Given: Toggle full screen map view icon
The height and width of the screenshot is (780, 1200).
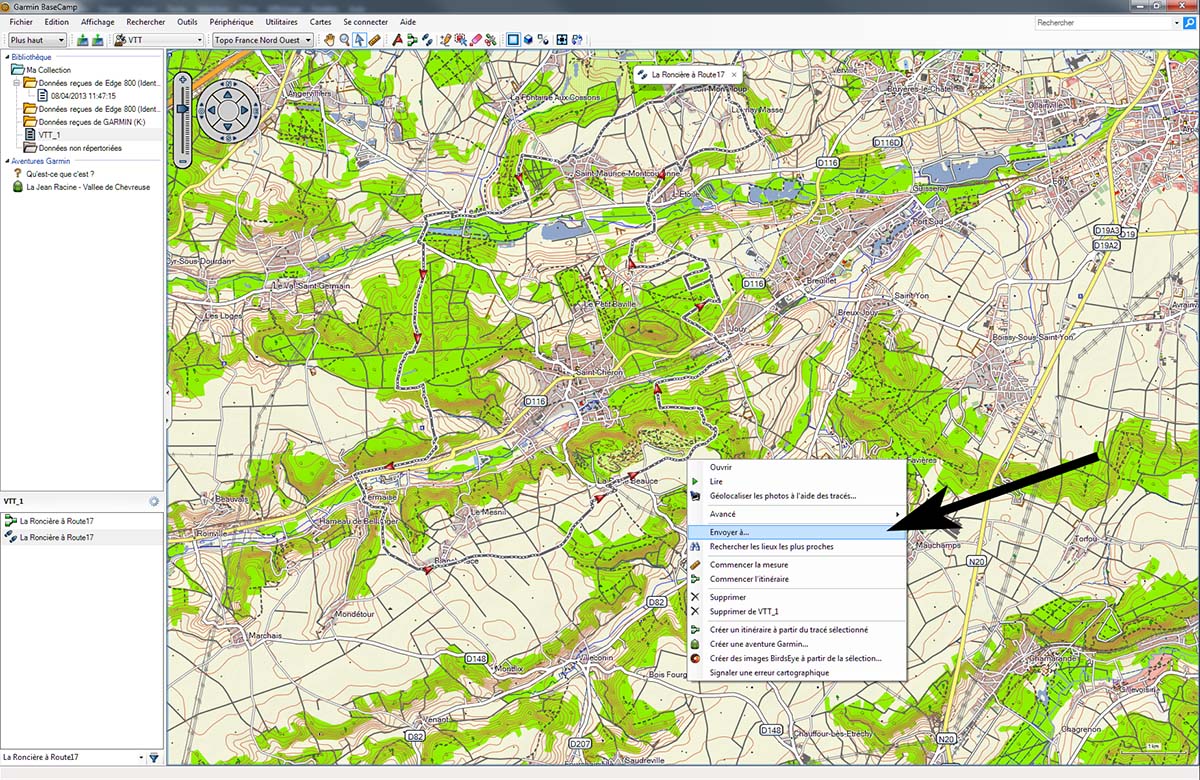Looking at the screenshot, I should click(562, 40).
